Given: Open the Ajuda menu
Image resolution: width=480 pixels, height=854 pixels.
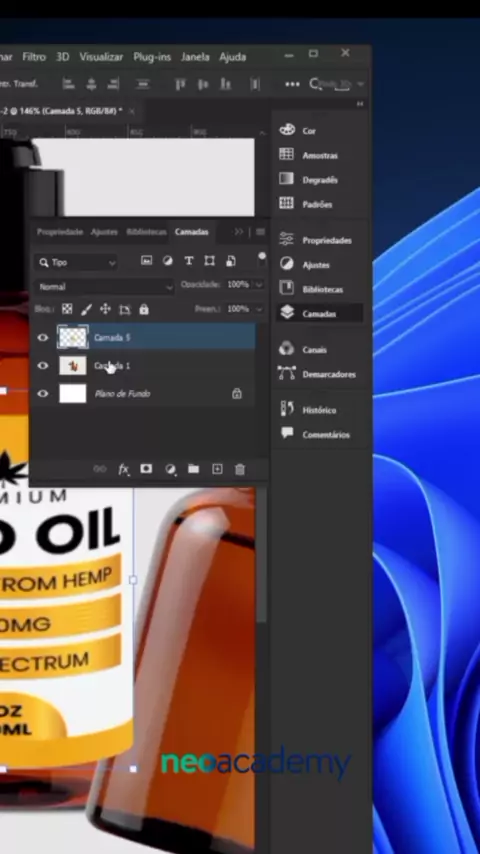Looking at the screenshot, I should point(233,57).
